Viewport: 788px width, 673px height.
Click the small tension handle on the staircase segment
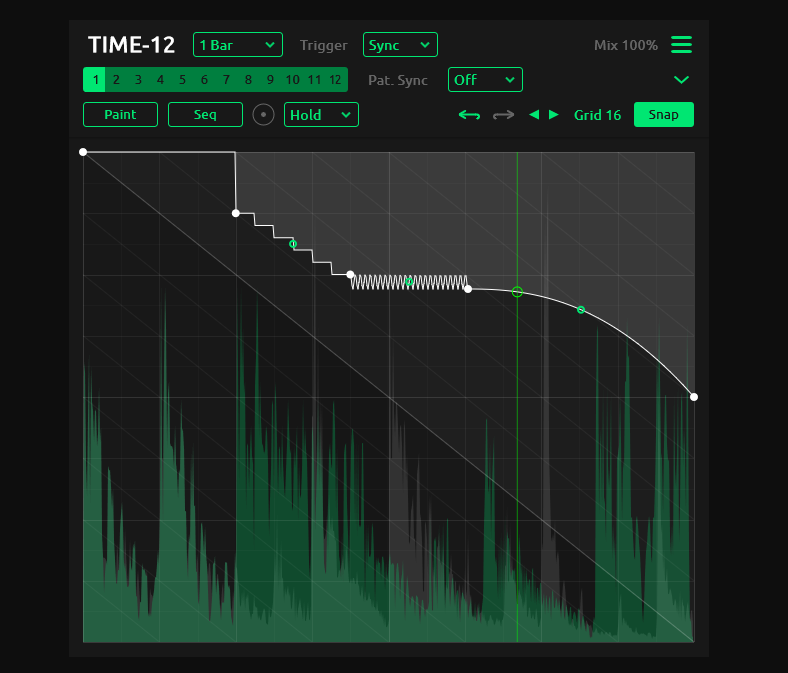pyautogui.click(x=293, y=244)
